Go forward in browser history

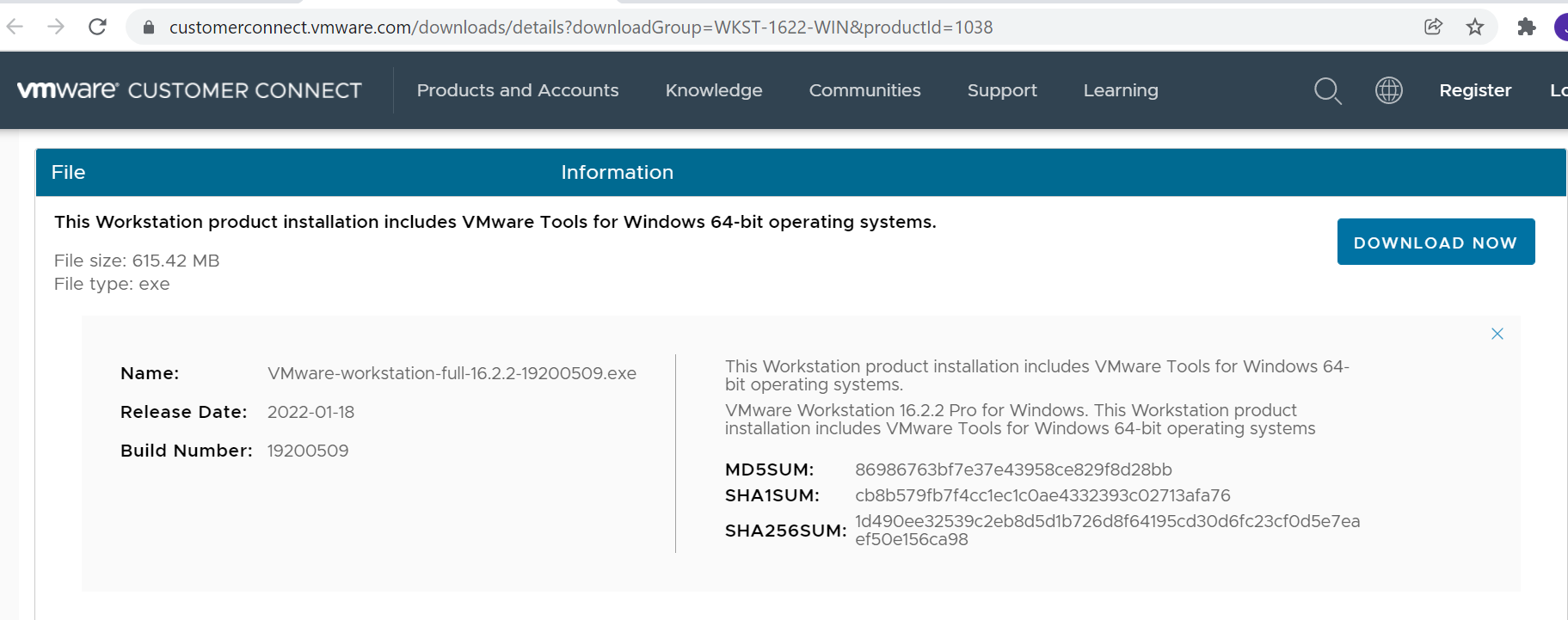tap(56, 27)
